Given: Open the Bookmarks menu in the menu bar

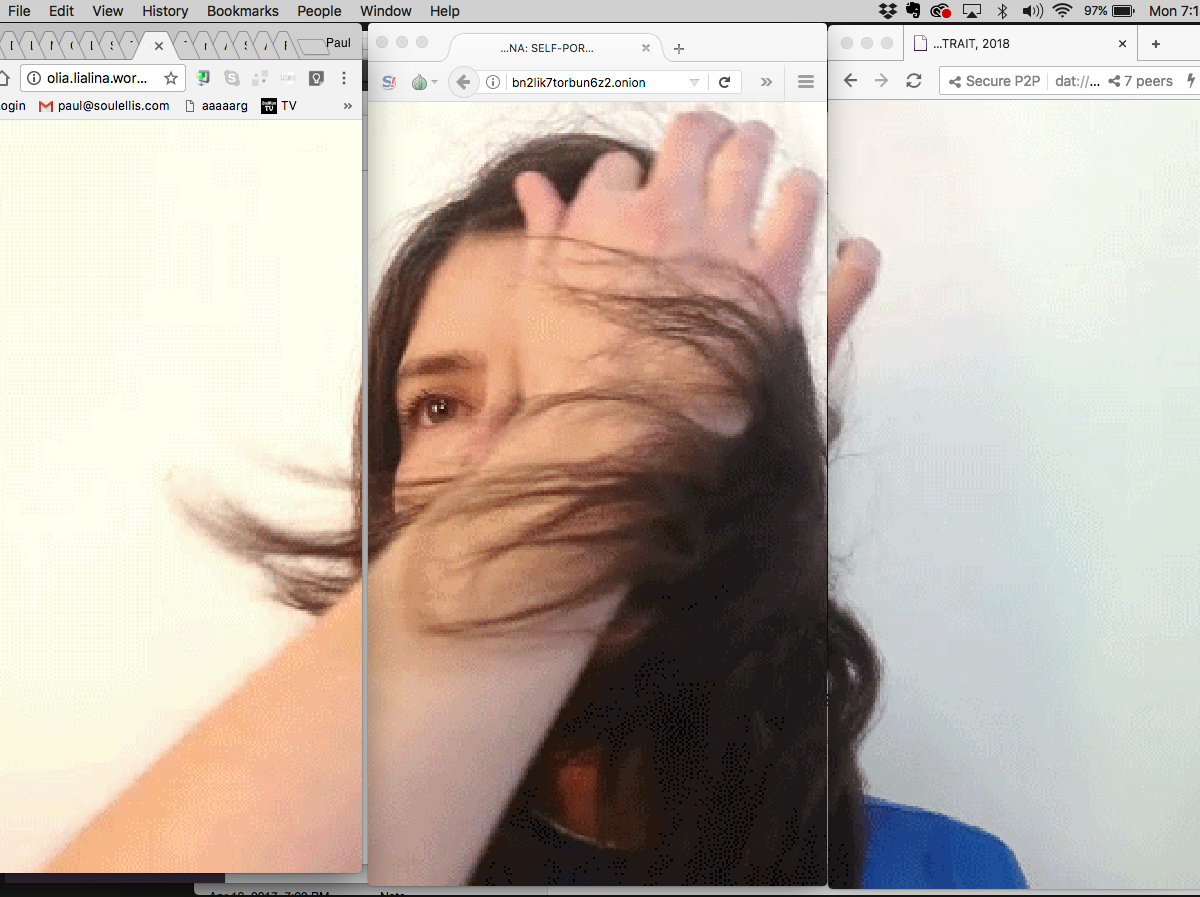Looking at the screenshot, I should (x=242, y=11).
